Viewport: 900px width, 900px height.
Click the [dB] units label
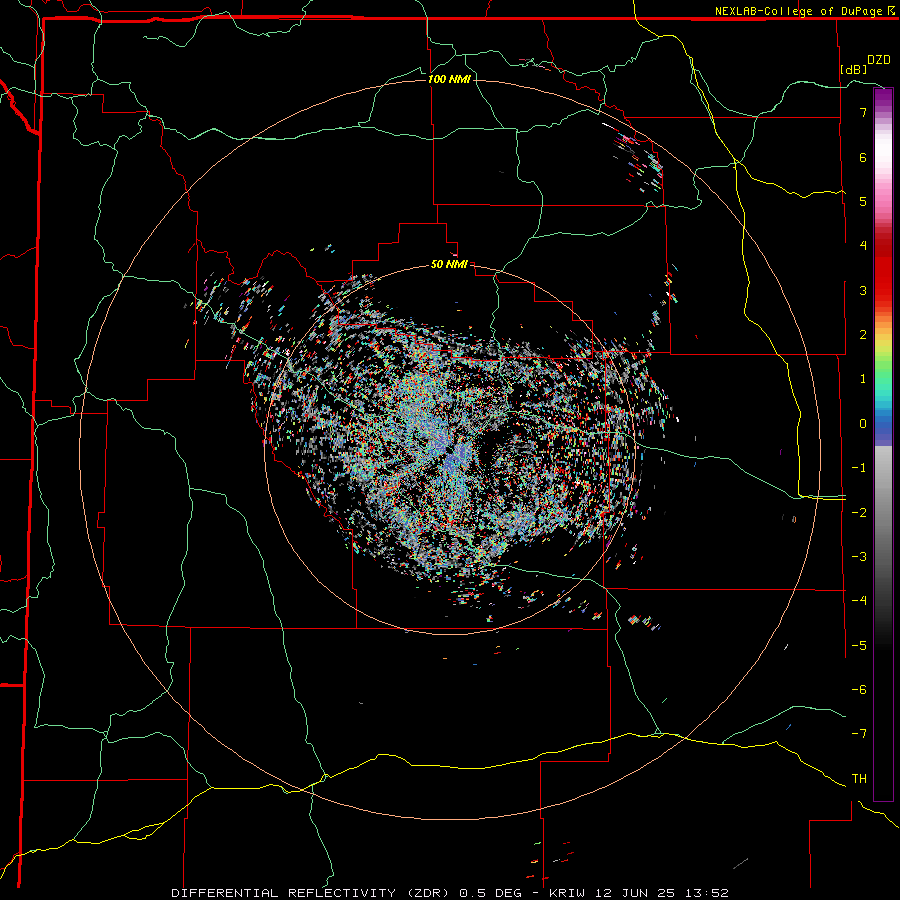pos(854,69)
